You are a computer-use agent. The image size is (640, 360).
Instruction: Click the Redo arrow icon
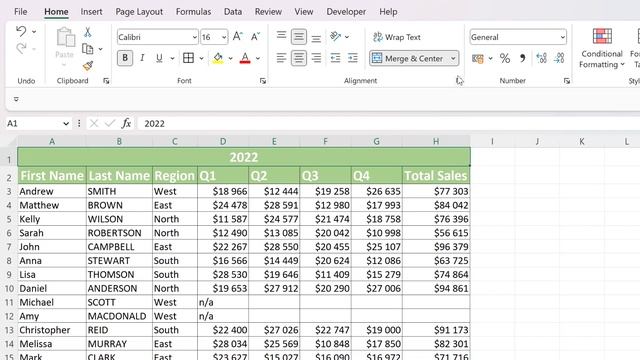tap(21, 49)
